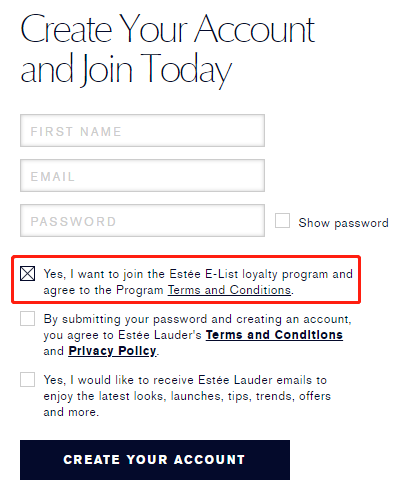Click the 'latest looks, launches, tips' text line
This screenshot has height=492, width=397.
point(187,396)
